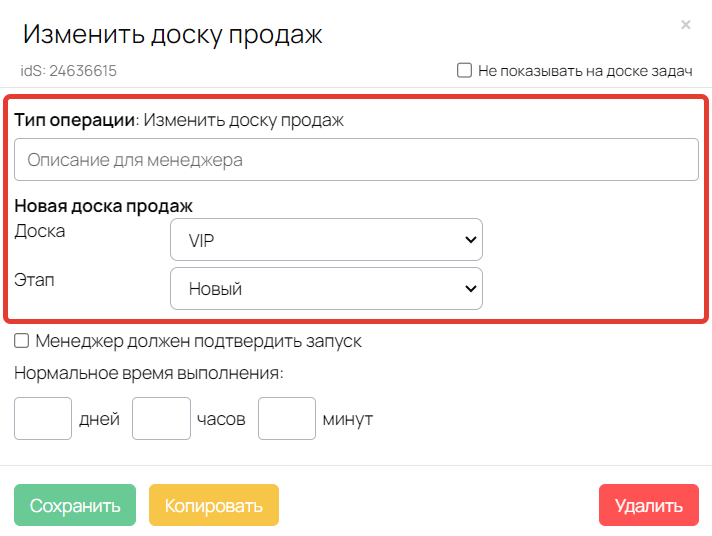The width and height of the screenshot is (712, 536).
Task: Click the dialog title Изменить доску продаж
Action: tap(173, 35)
